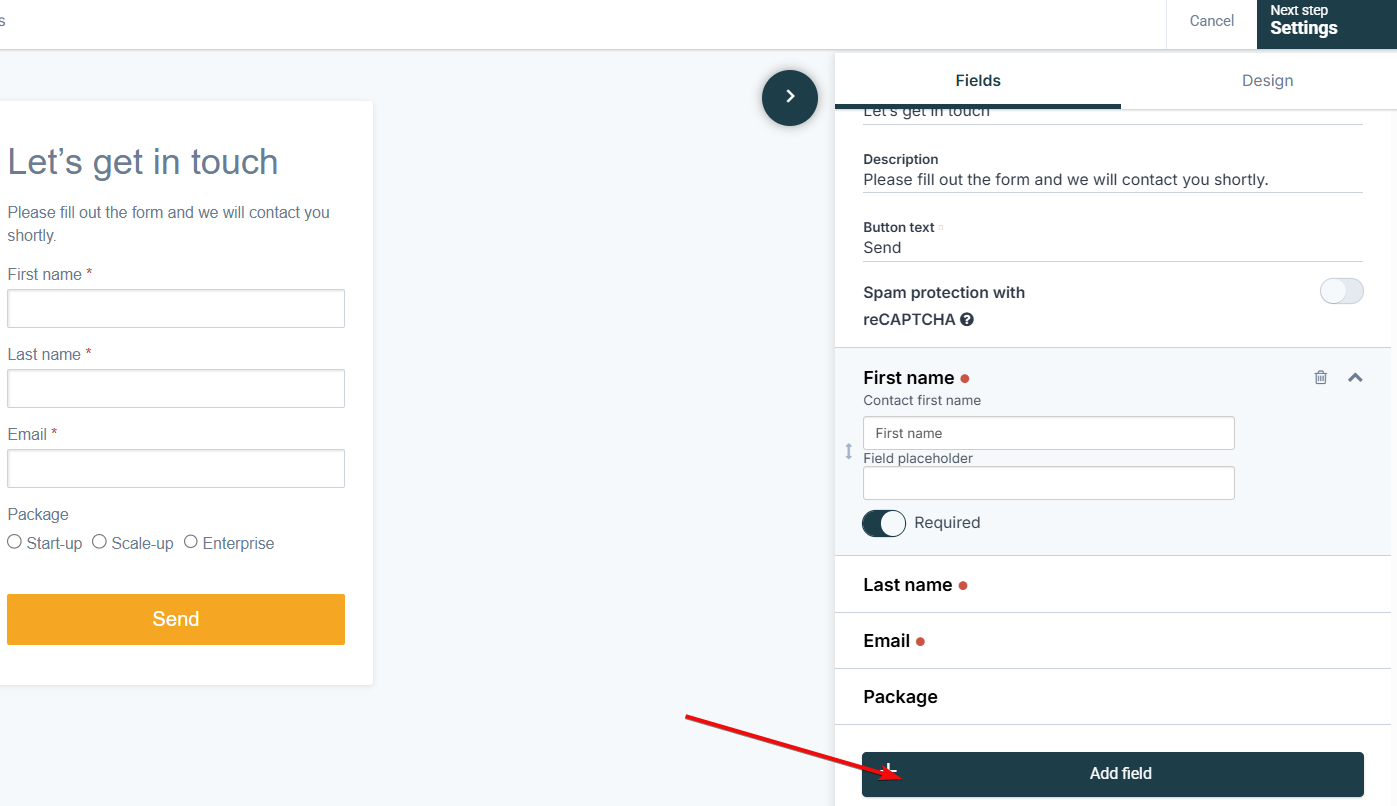Turn off the Required toggle
Image resolution: width=1397 pixels, height=806 pixels.
(x=884, y=523)
